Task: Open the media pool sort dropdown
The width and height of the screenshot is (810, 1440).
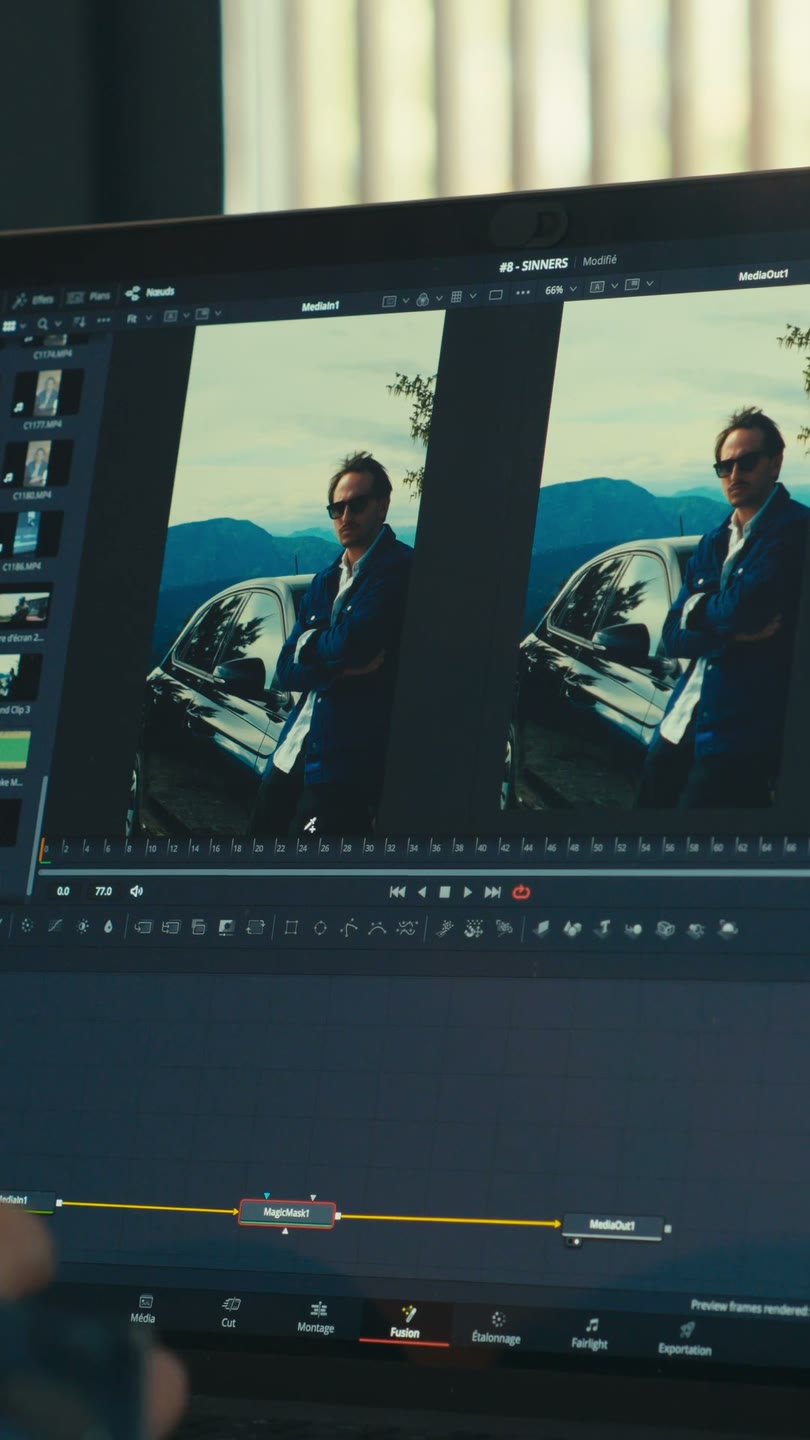Action: click(x=78, y=321)
